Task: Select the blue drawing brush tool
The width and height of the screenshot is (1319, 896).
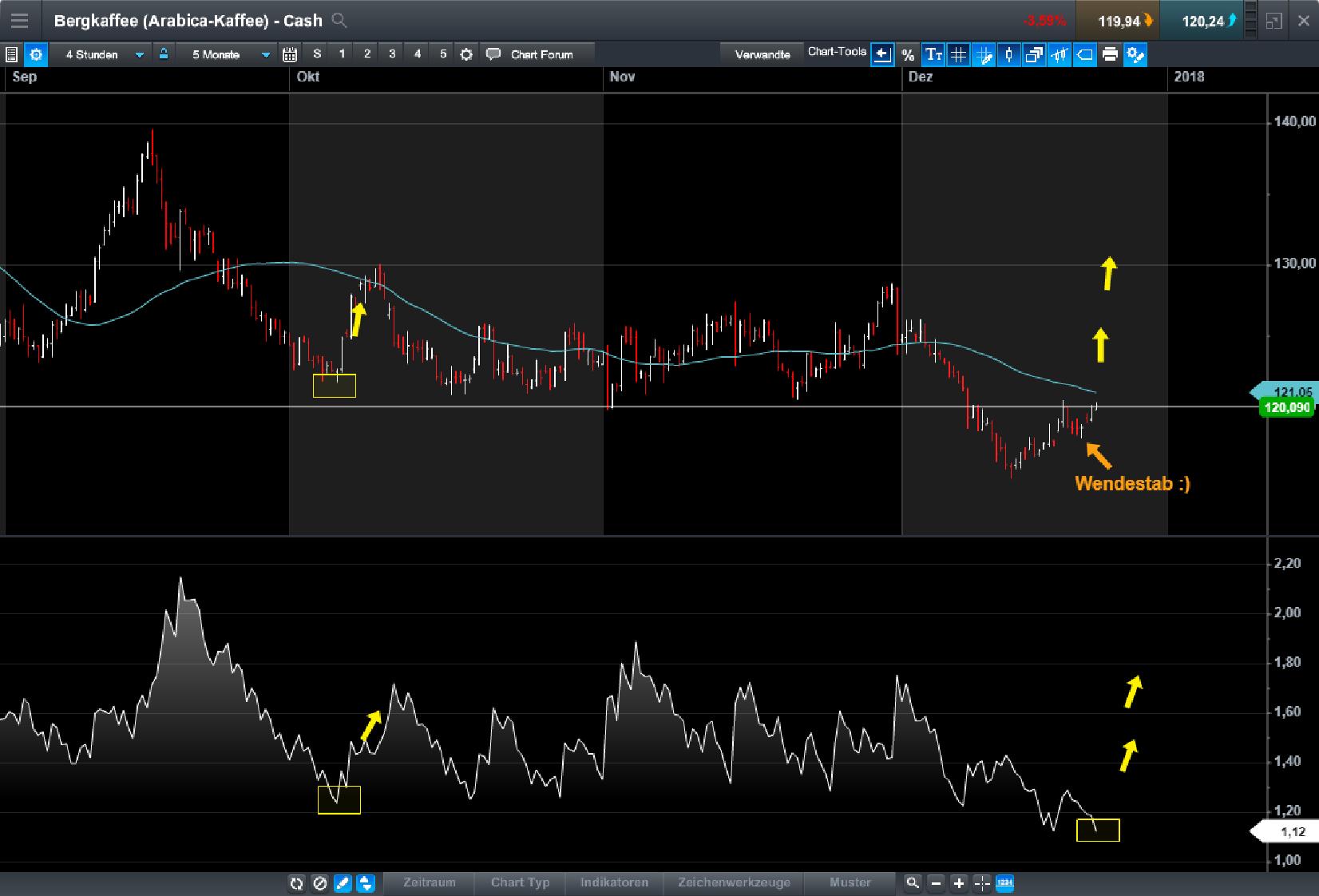Action: 343,883
